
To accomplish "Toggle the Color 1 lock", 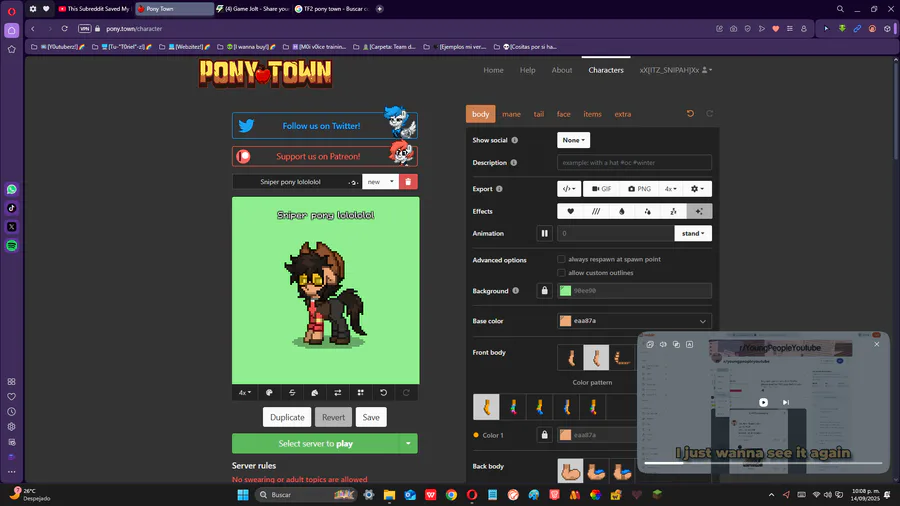I will pos(545,435).
